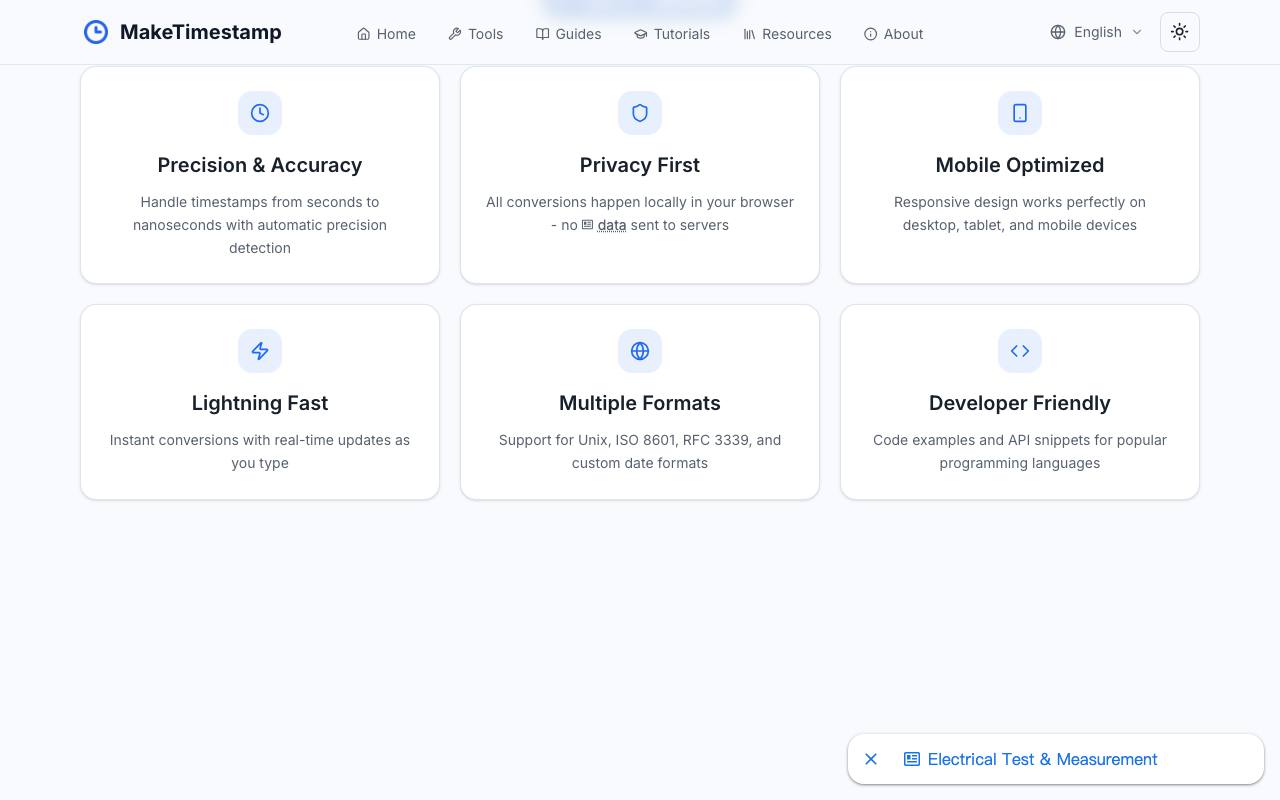Click text "Responsive design works perfectly on"

[1020, 202]
